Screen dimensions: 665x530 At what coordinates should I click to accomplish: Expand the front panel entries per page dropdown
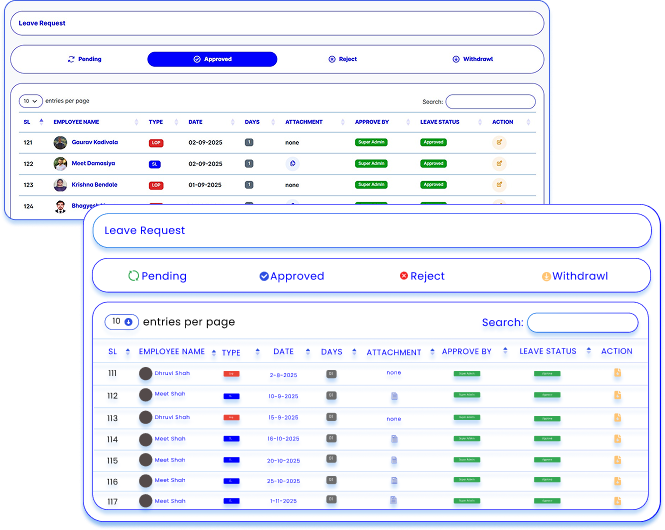[x=122, y=321]
